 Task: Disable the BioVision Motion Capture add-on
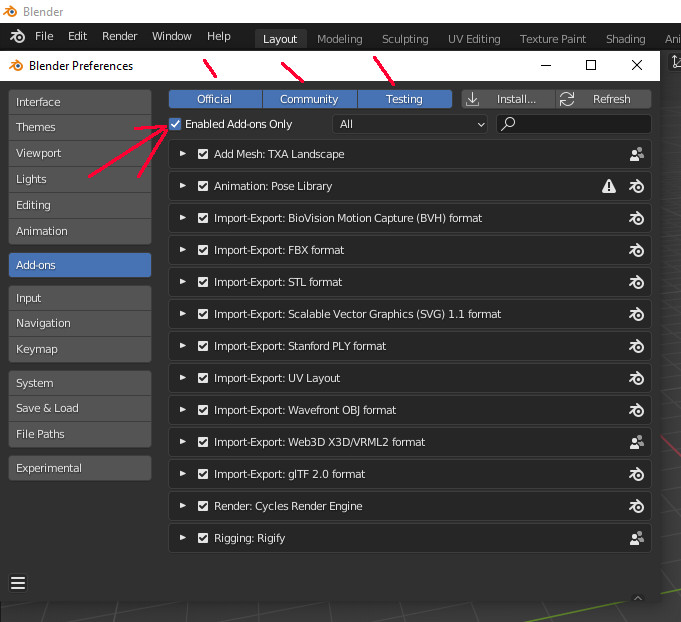[203, 218]
